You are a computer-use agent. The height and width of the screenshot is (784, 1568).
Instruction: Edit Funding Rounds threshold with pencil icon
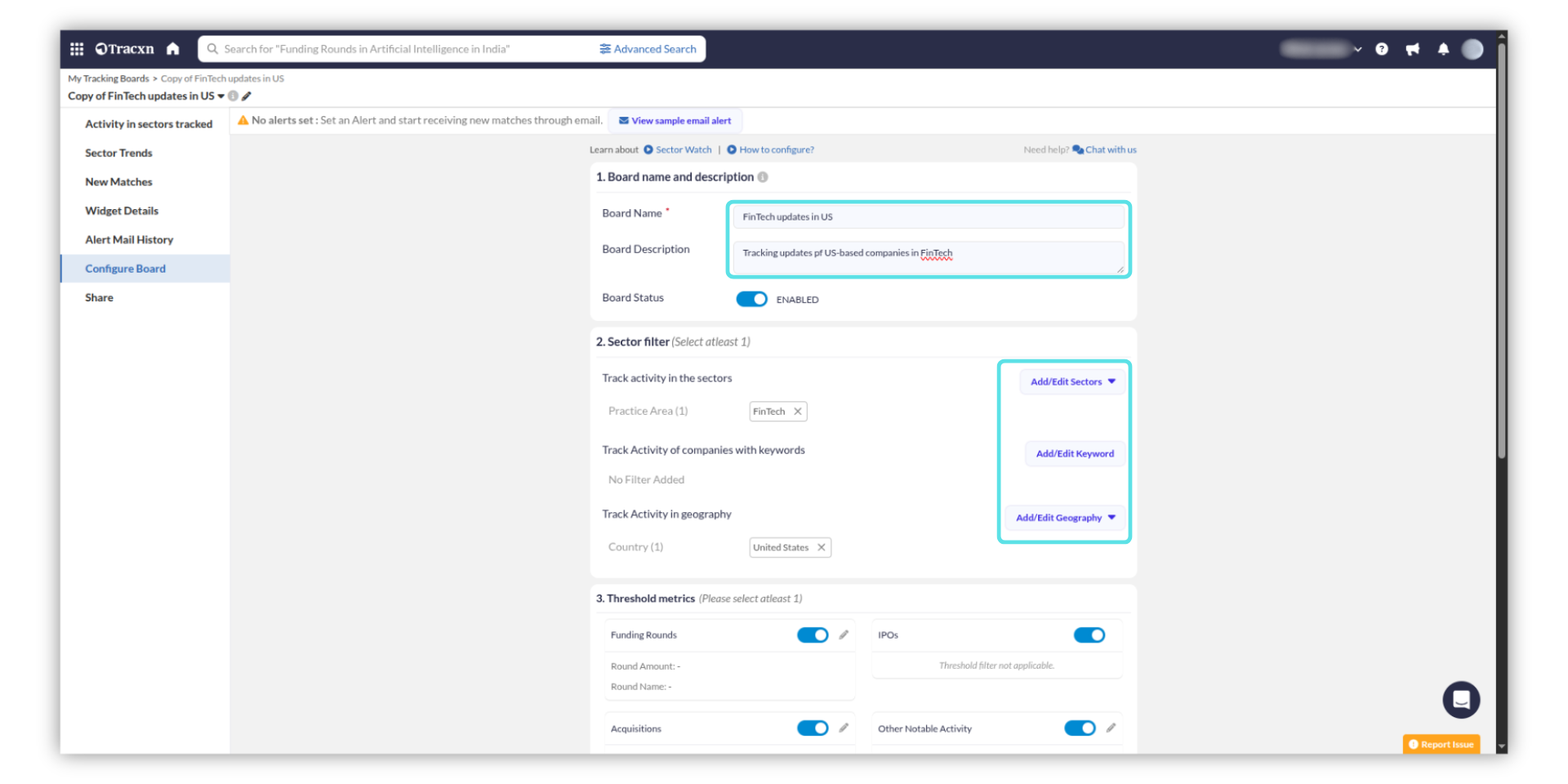(x=844, y=635)
